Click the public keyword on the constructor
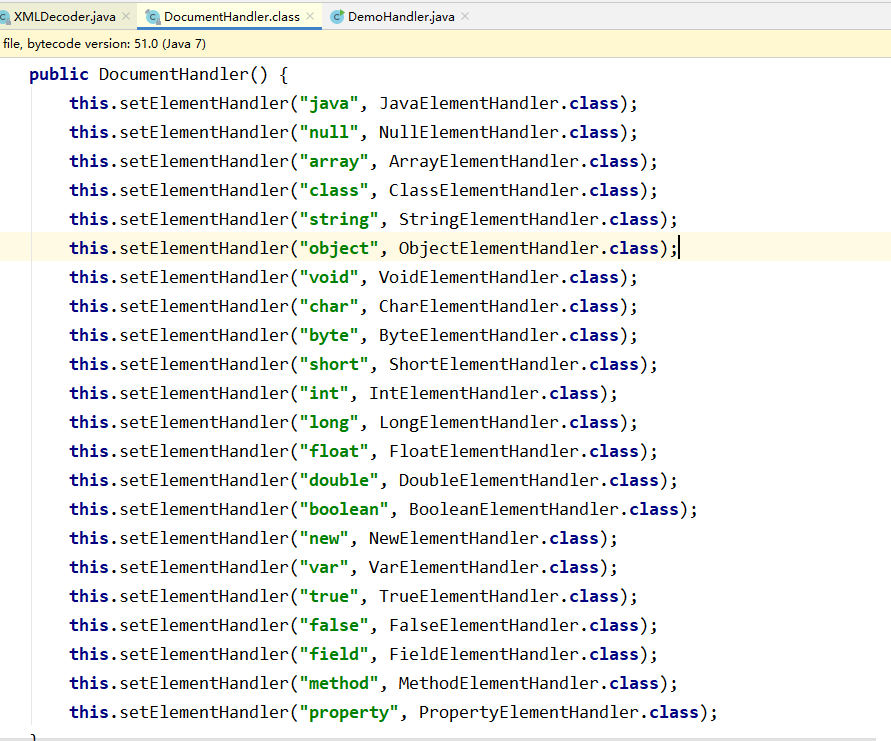The height and width of the screenshot is (741, 891). point(58,74)
